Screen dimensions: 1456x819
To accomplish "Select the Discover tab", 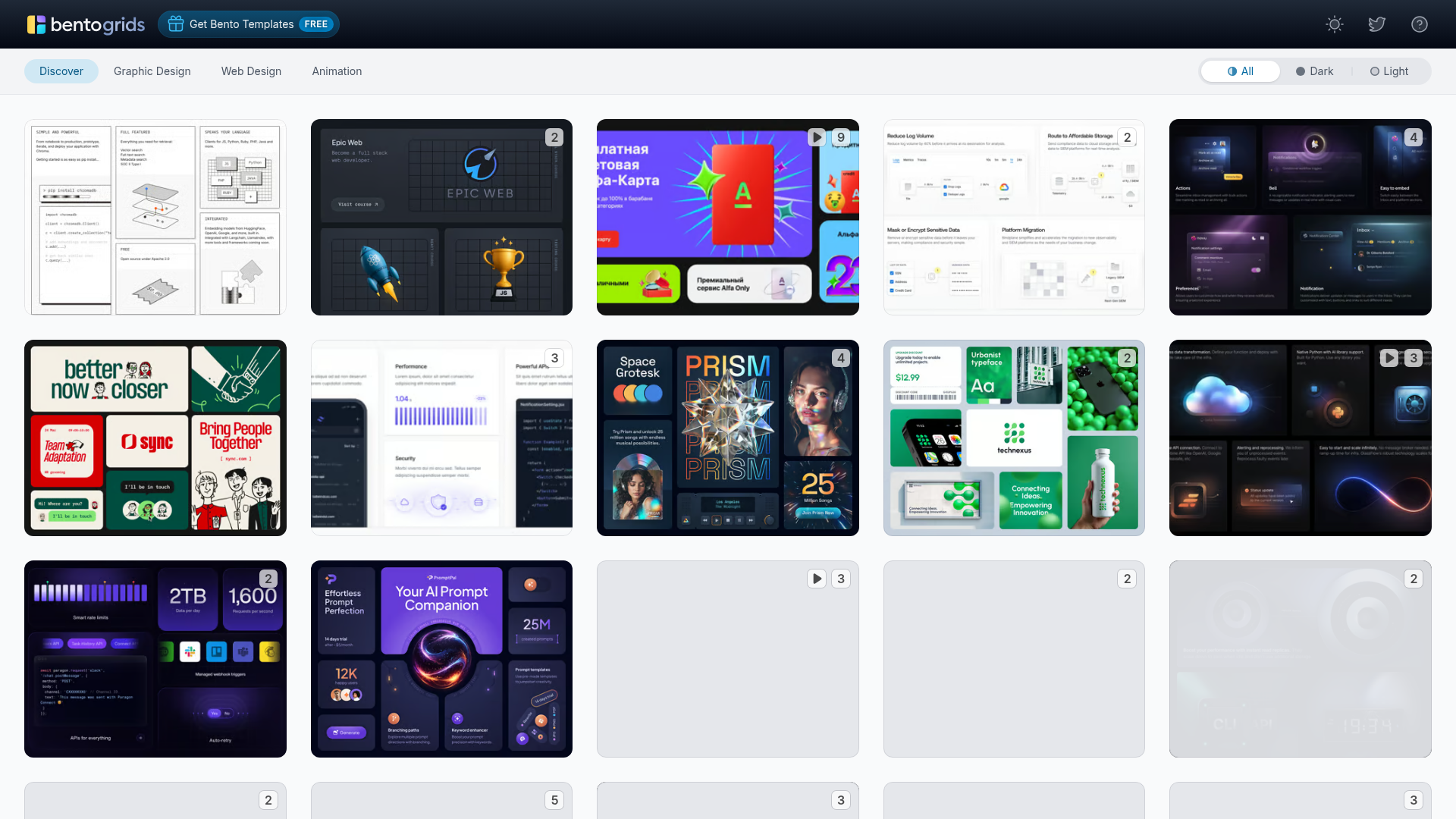I will click(61, 71).
